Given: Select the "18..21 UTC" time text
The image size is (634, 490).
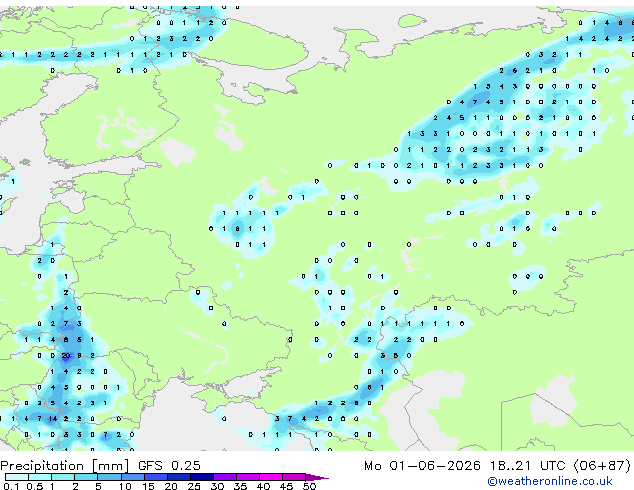Looking at the screenshot, I should pyautogui.click(x=527, y=466).
